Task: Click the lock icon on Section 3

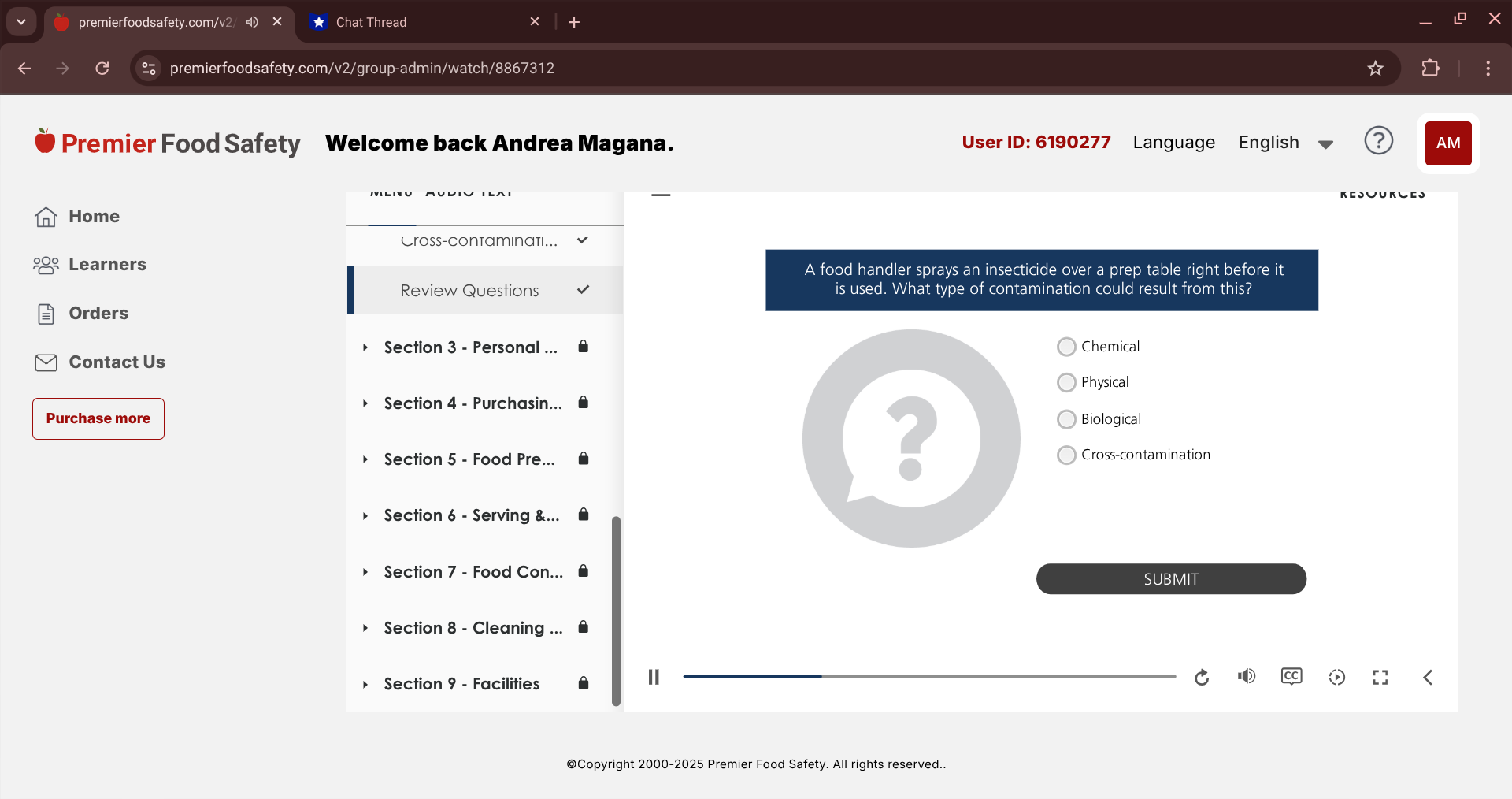Action: [584, 347]
